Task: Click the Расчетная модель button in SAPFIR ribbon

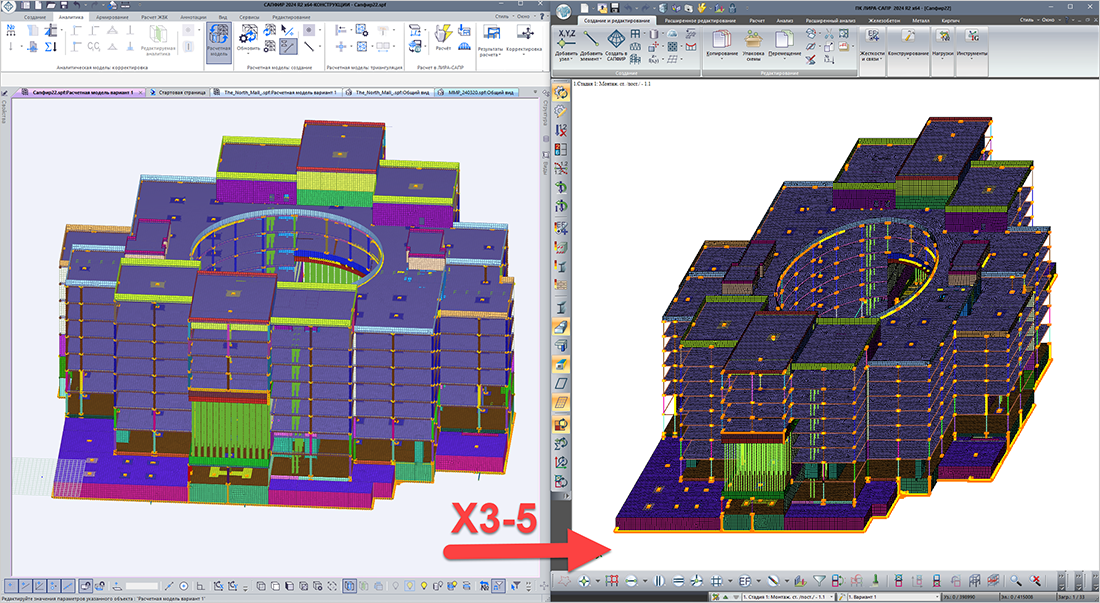Action: pyautogui.click(x=219, y=41)
